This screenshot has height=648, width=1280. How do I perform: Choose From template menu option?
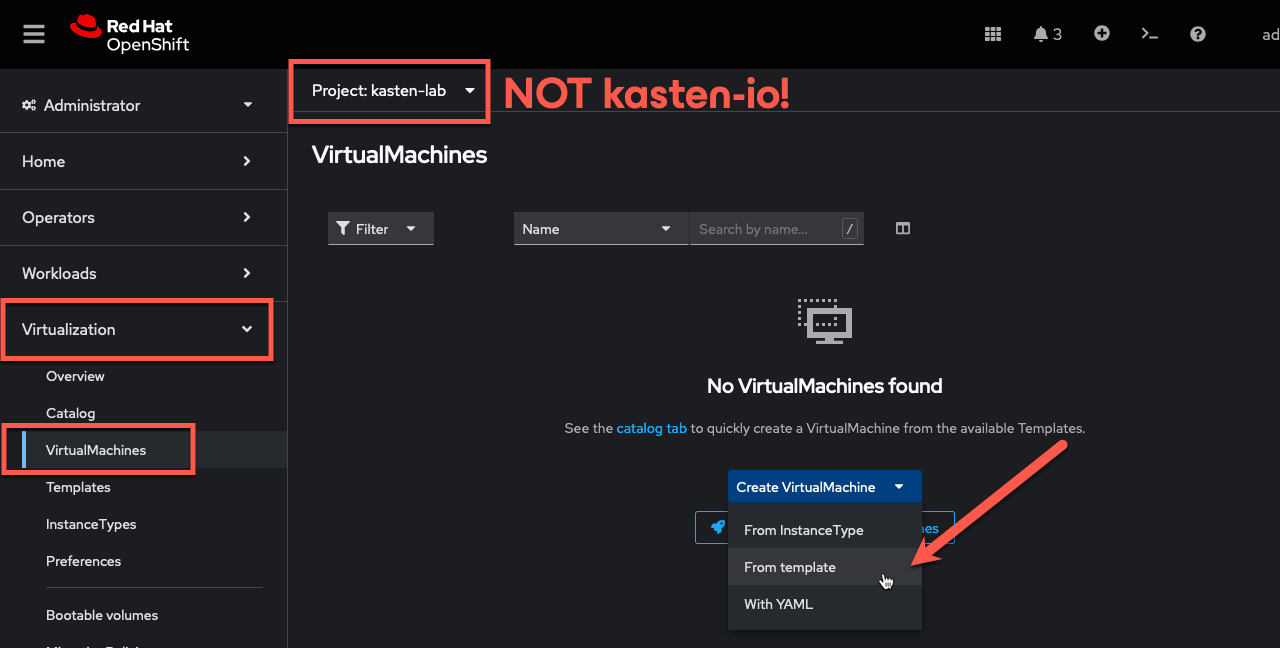click(x=825, y=567)
